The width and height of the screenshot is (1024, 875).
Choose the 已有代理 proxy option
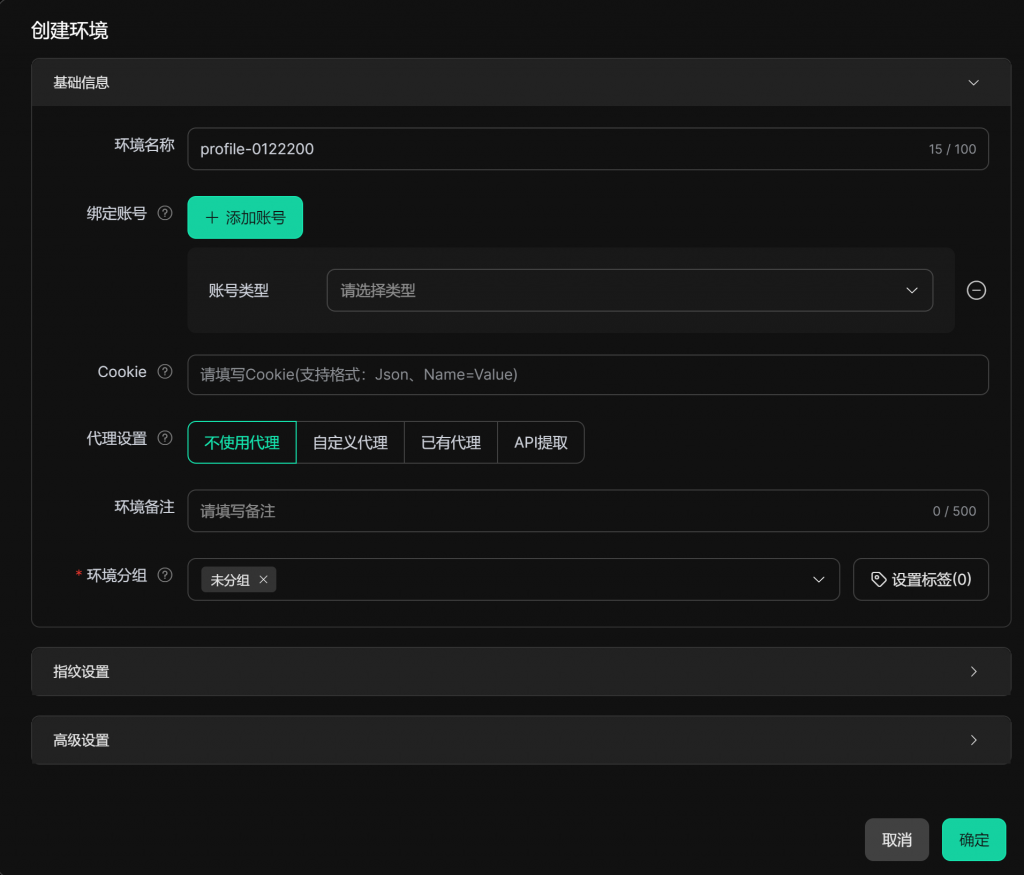[451, 442]
